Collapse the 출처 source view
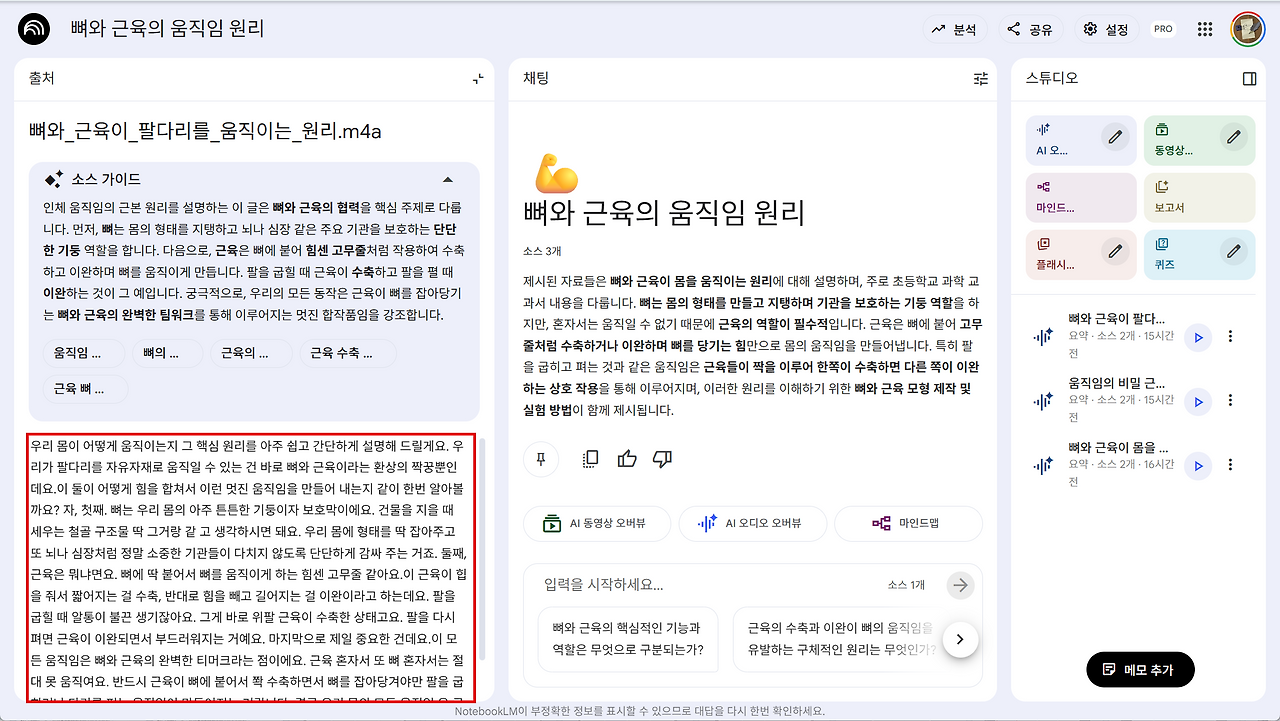 coord(478,78)
